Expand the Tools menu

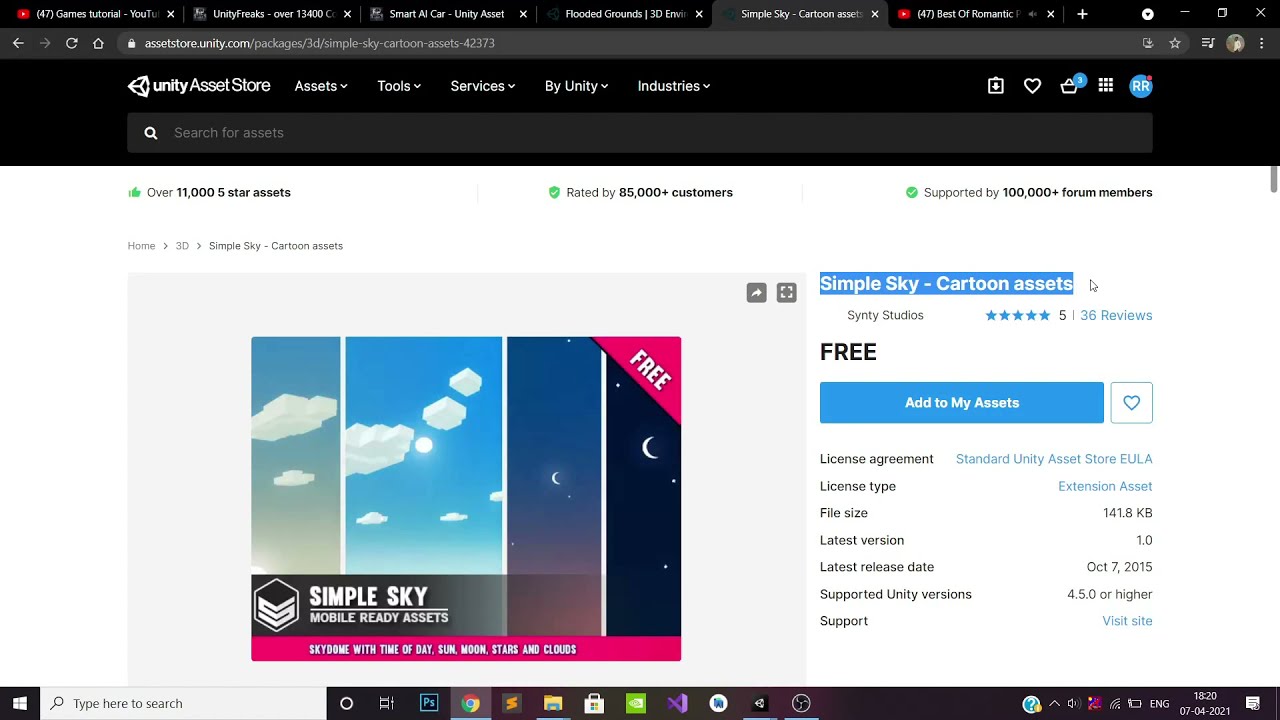(x=399, y=86)
